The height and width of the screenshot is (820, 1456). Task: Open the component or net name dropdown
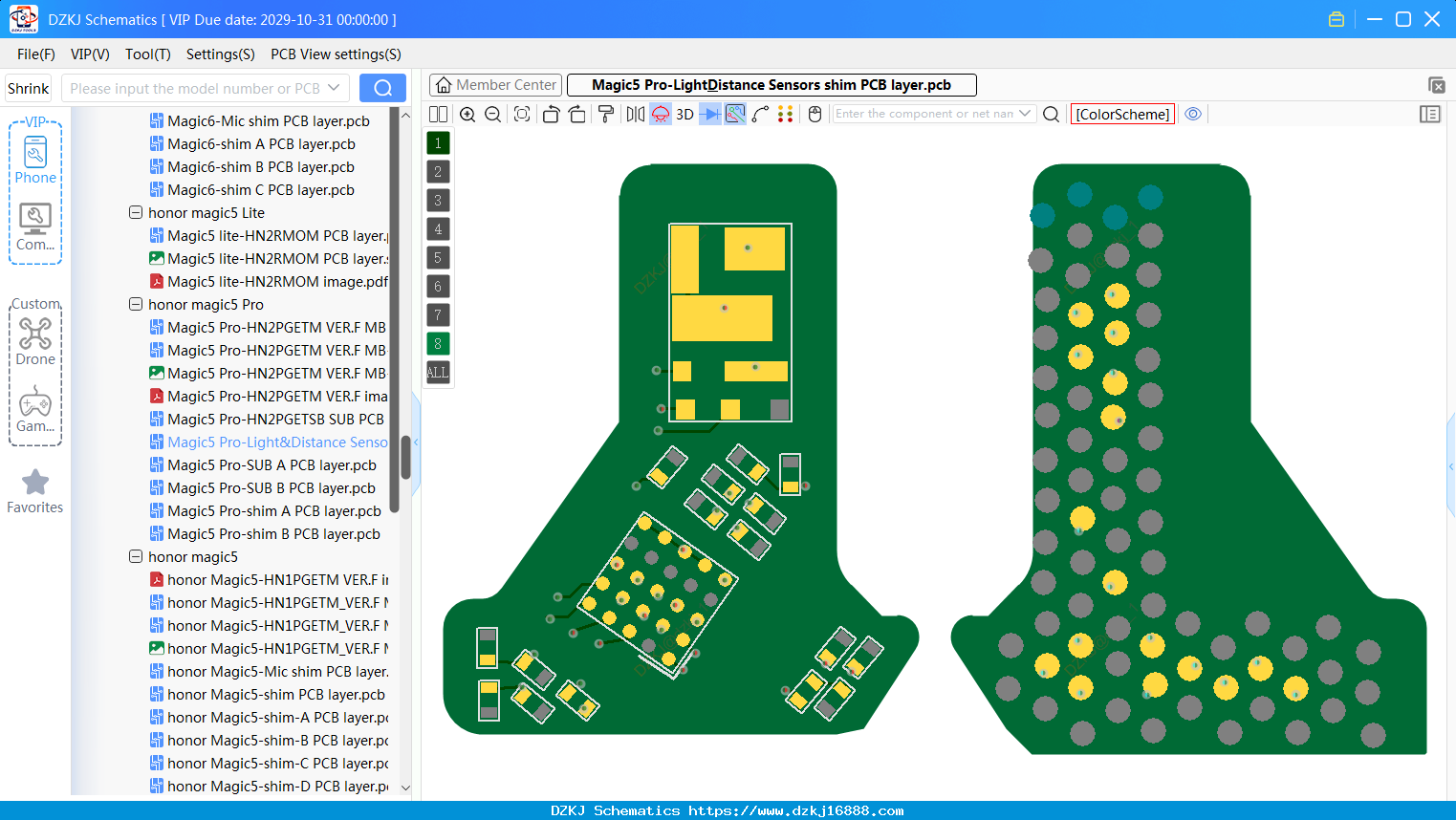point(1026,114)
